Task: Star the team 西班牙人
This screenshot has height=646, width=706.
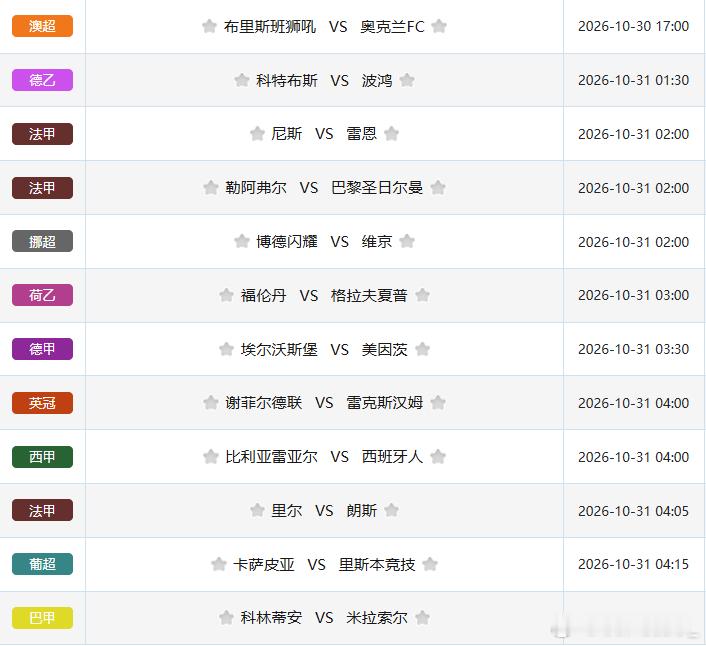Action: pyautogui.click(x=438, y=456)
